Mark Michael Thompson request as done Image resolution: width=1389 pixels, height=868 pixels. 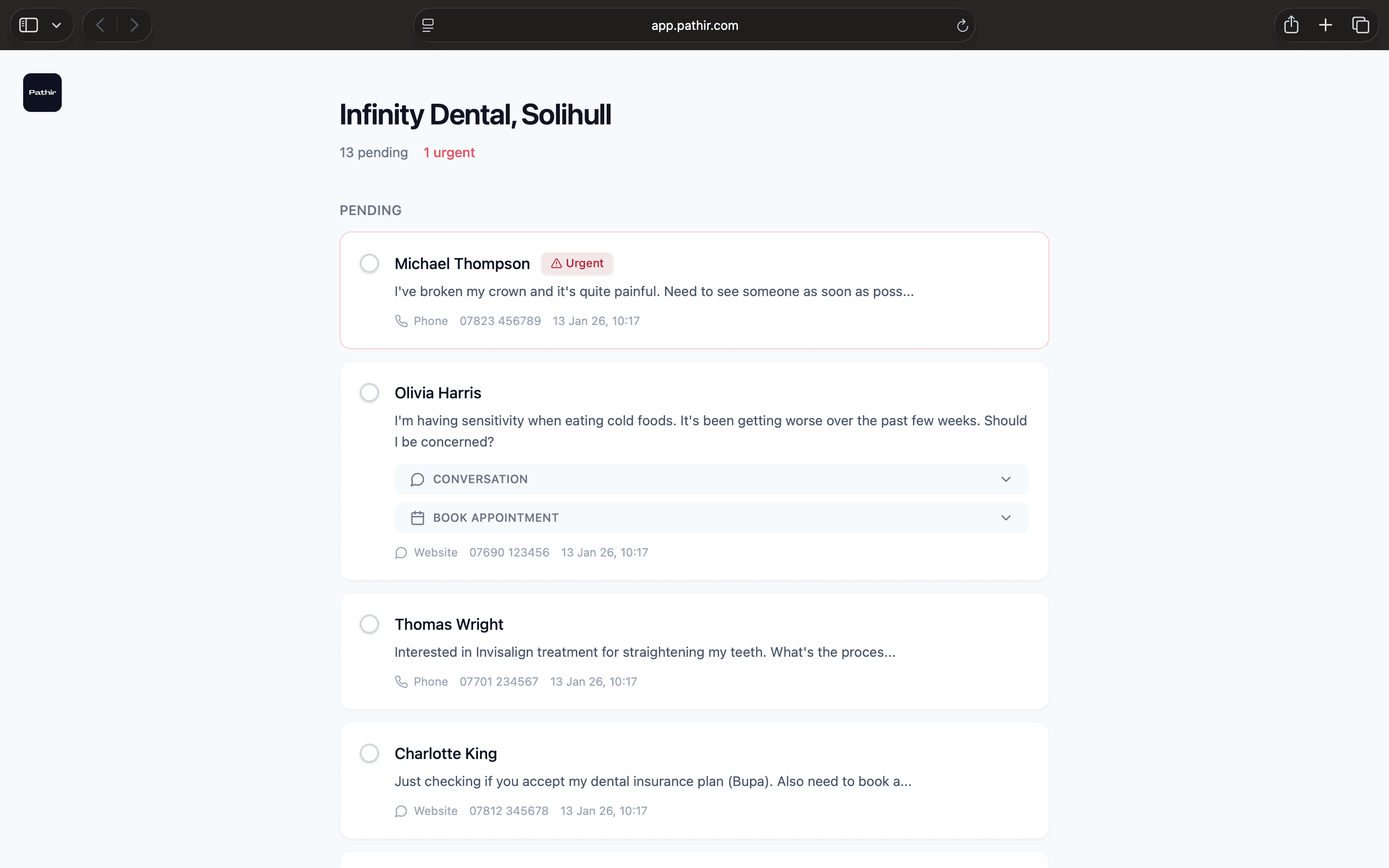[x=369, y=263]
